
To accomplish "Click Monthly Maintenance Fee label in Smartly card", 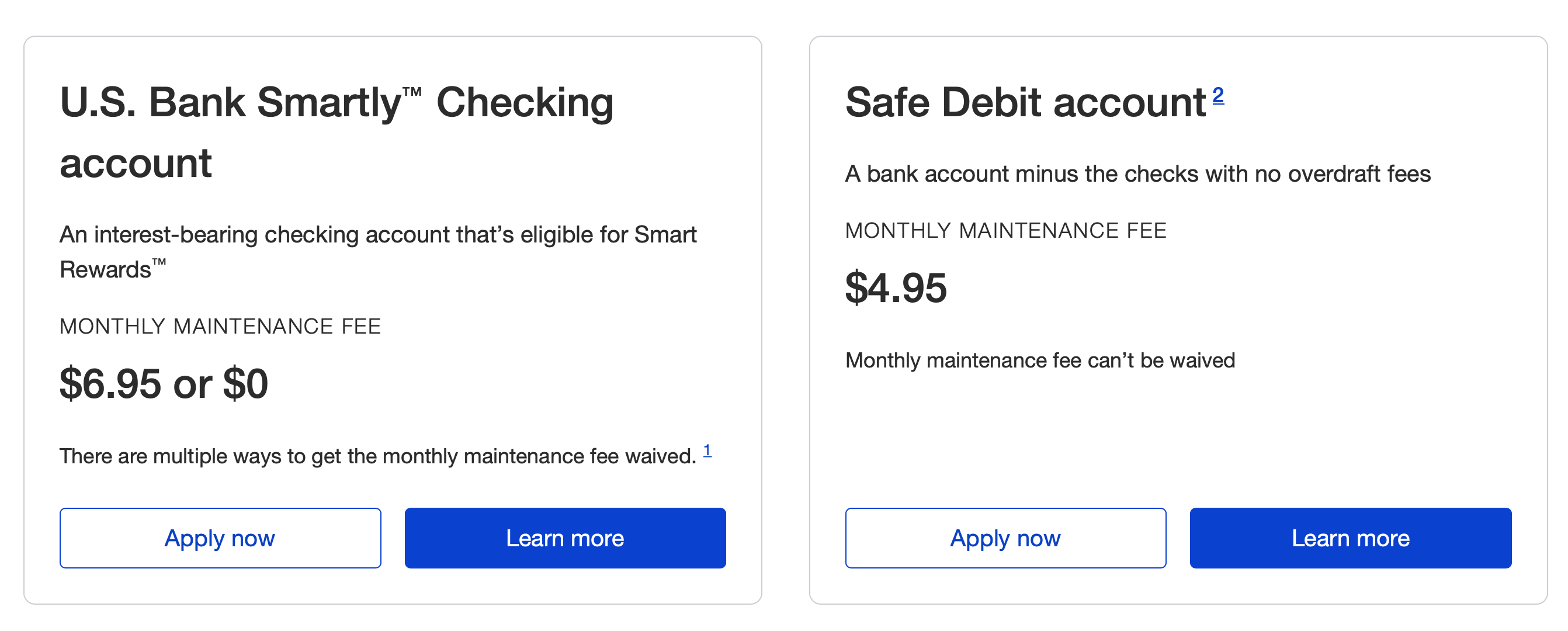I will [220, 326].
